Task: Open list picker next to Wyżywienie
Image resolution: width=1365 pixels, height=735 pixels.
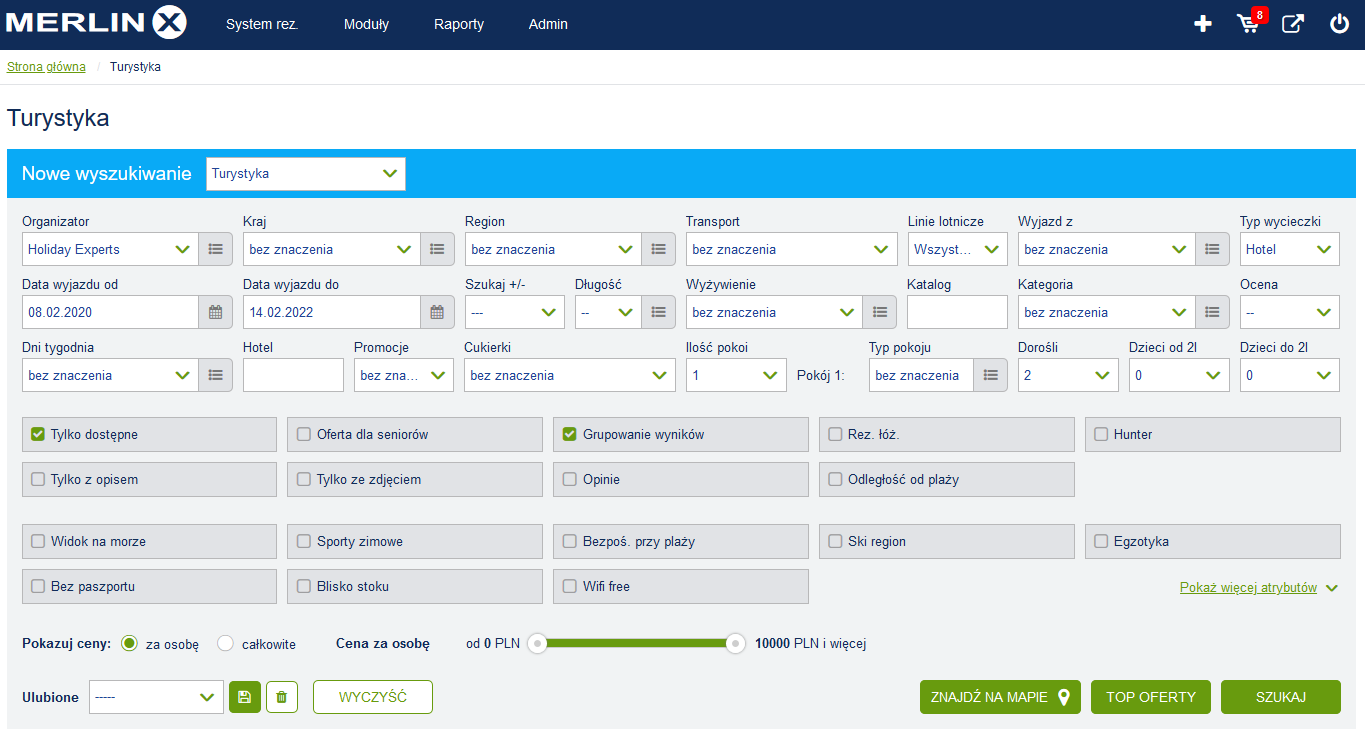Action: [880, 312]
